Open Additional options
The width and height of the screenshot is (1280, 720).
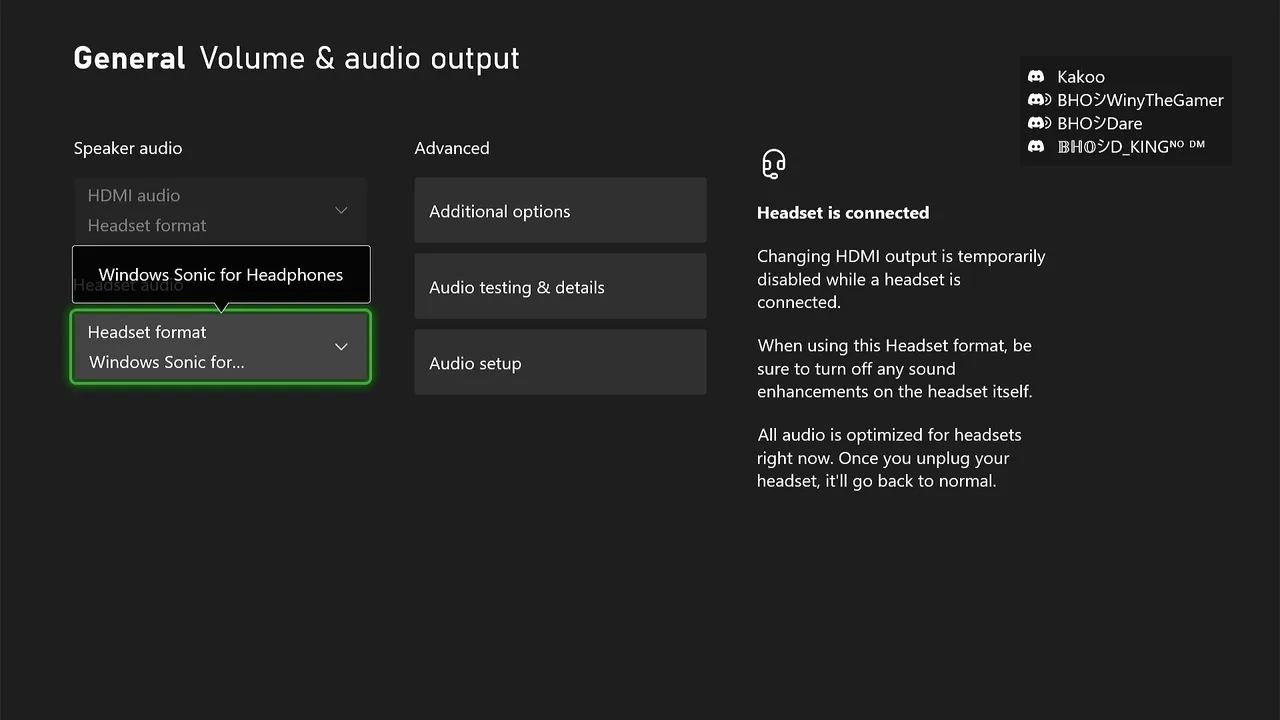click(560, 211)
